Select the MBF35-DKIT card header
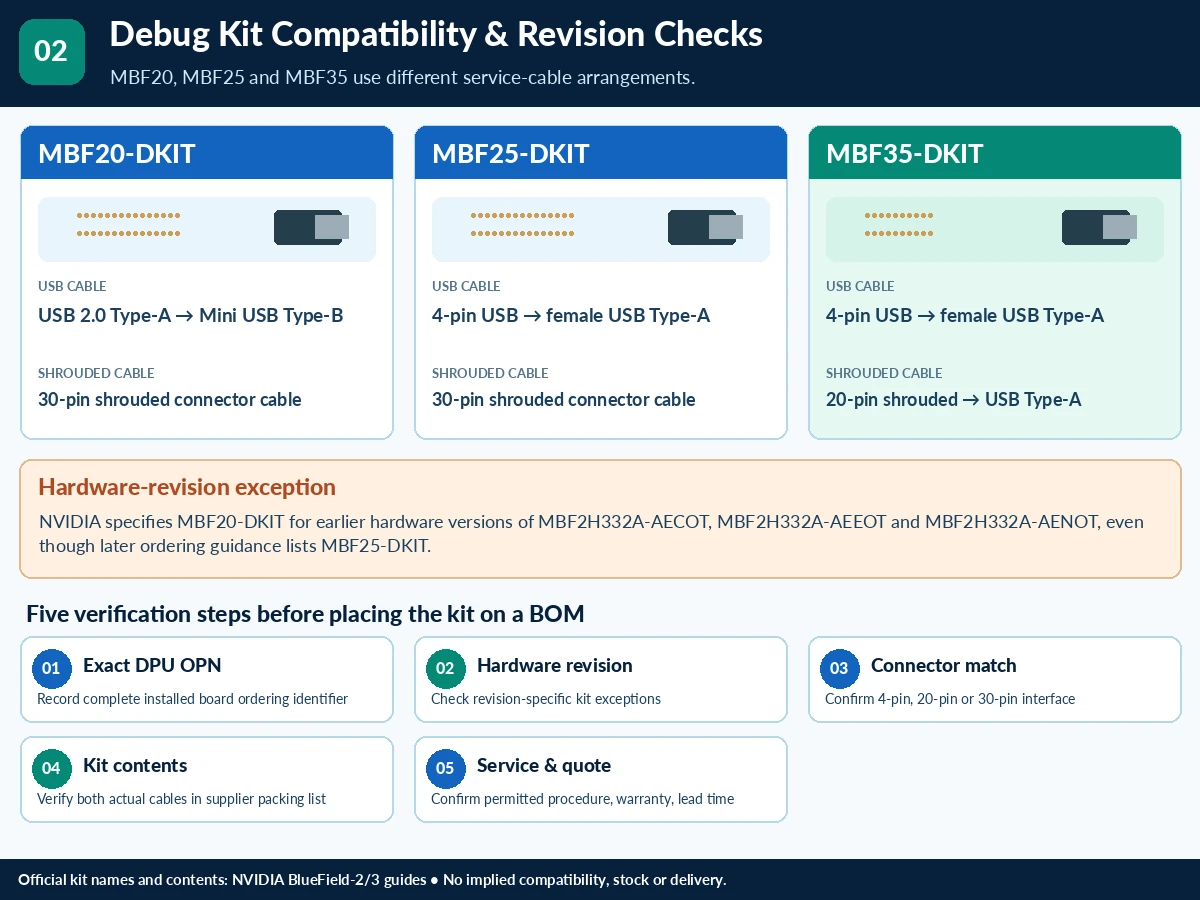The height and width of the screenshot is (900, 1200). click(995, 153)
